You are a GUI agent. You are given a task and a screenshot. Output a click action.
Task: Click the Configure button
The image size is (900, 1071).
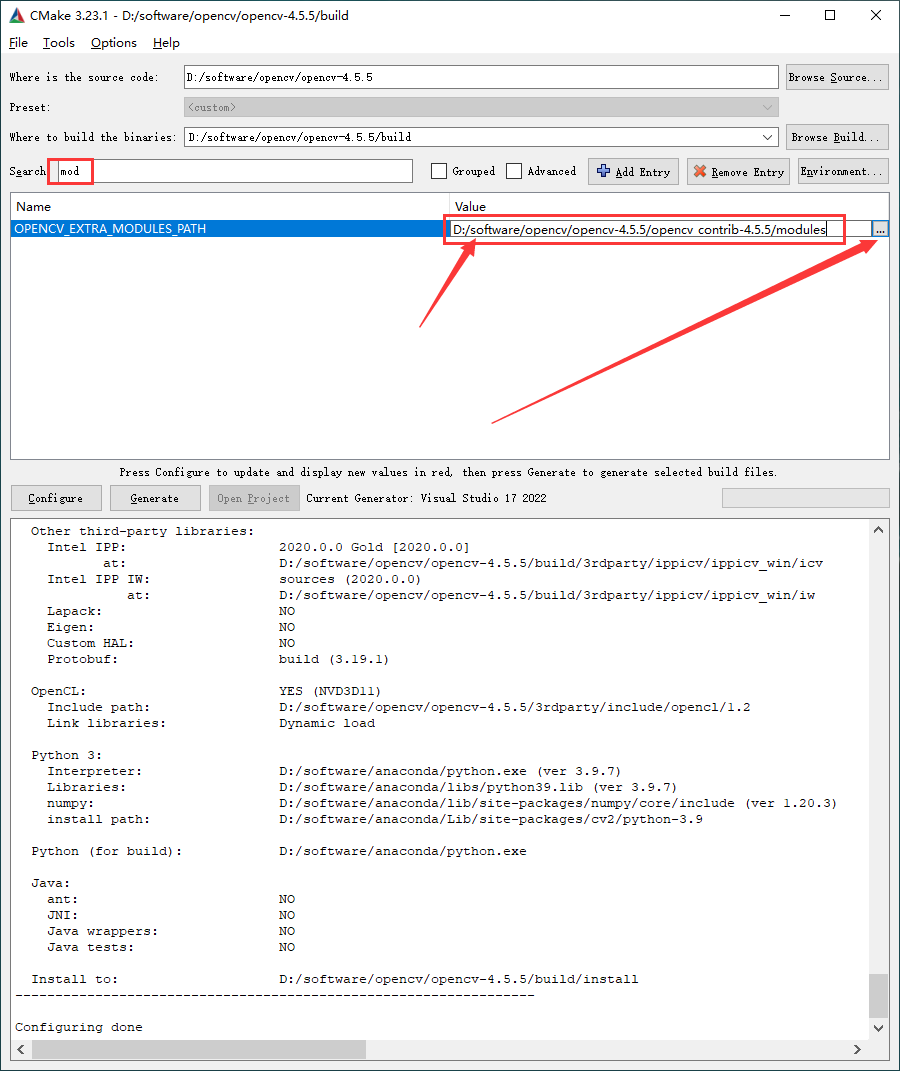56,498
